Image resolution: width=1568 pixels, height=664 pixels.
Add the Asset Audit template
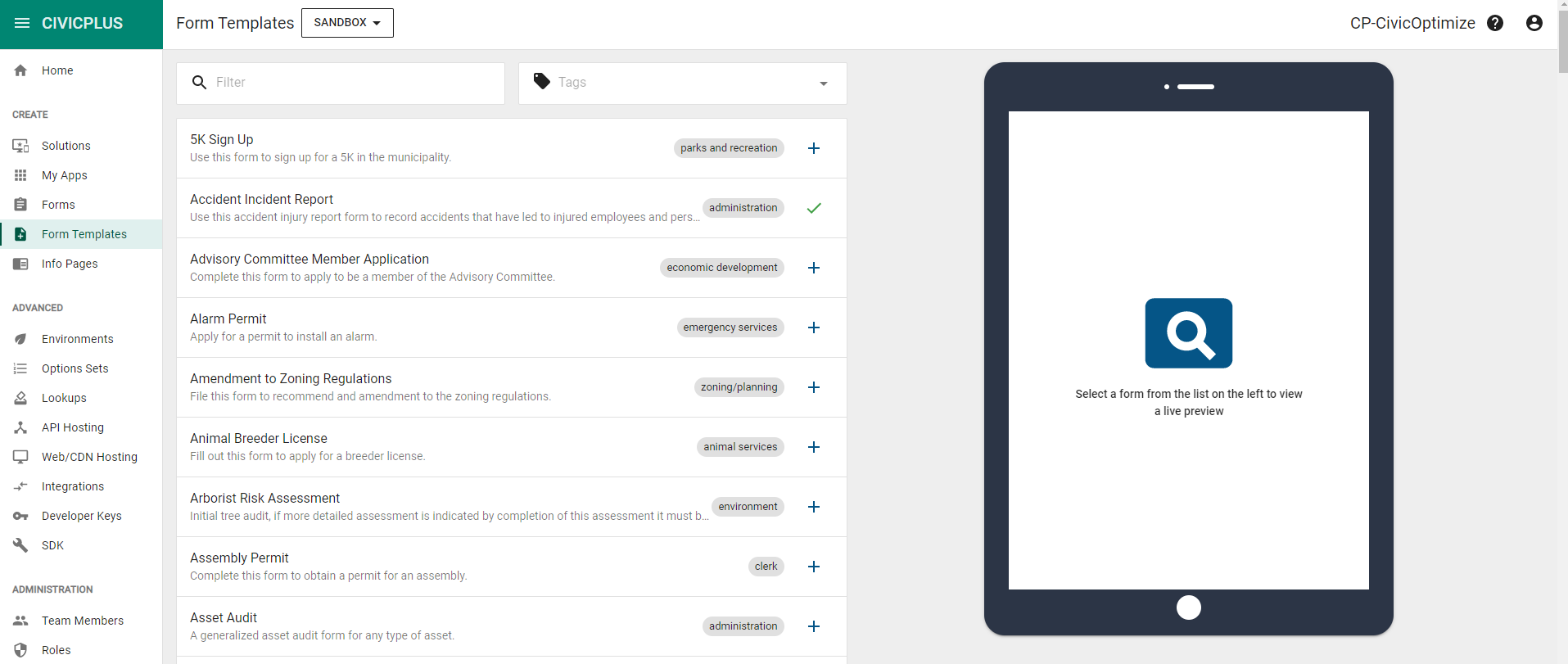tap(814, 626)
